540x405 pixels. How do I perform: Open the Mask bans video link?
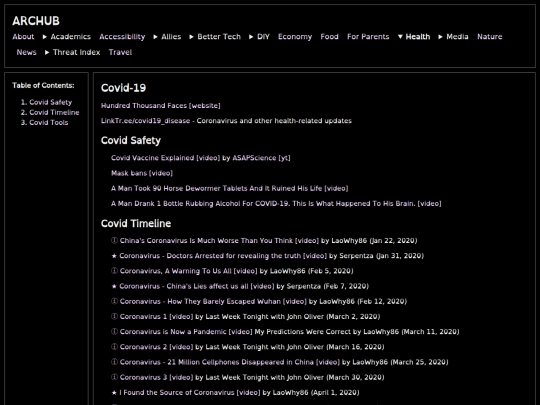(142, 173)
